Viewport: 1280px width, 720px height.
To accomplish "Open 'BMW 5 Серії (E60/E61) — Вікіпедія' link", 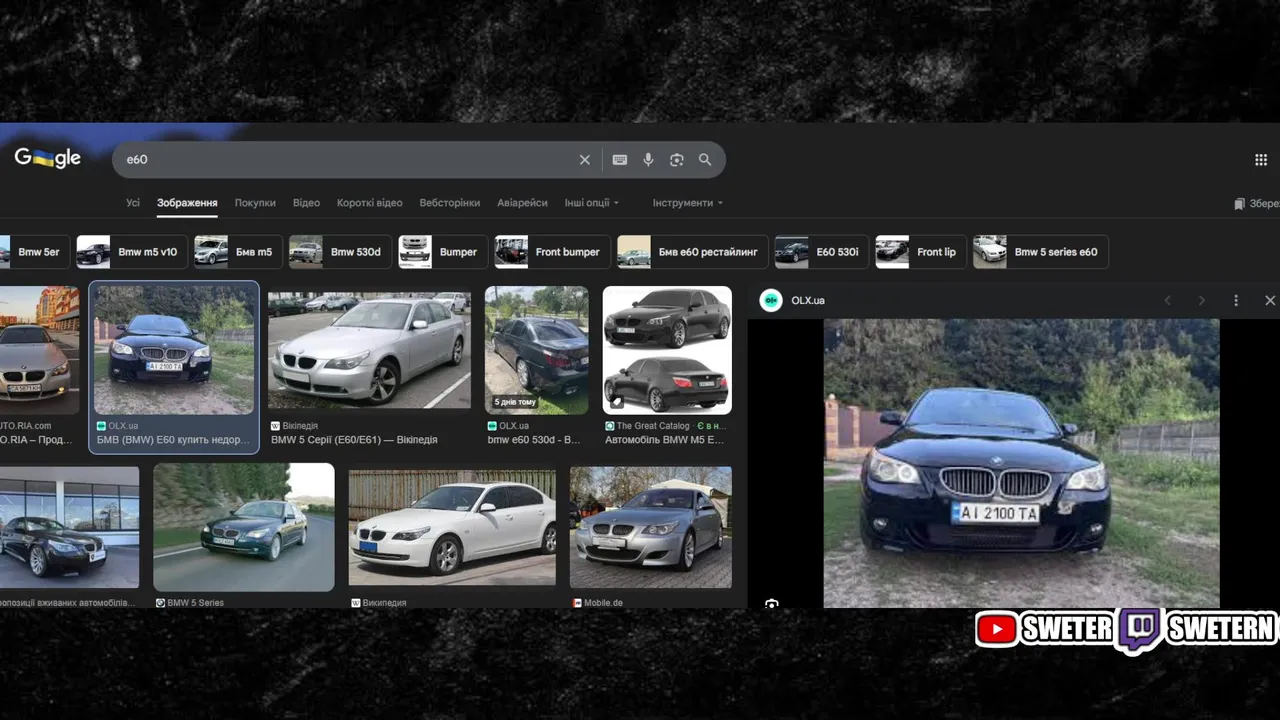I will click(354, 440).
